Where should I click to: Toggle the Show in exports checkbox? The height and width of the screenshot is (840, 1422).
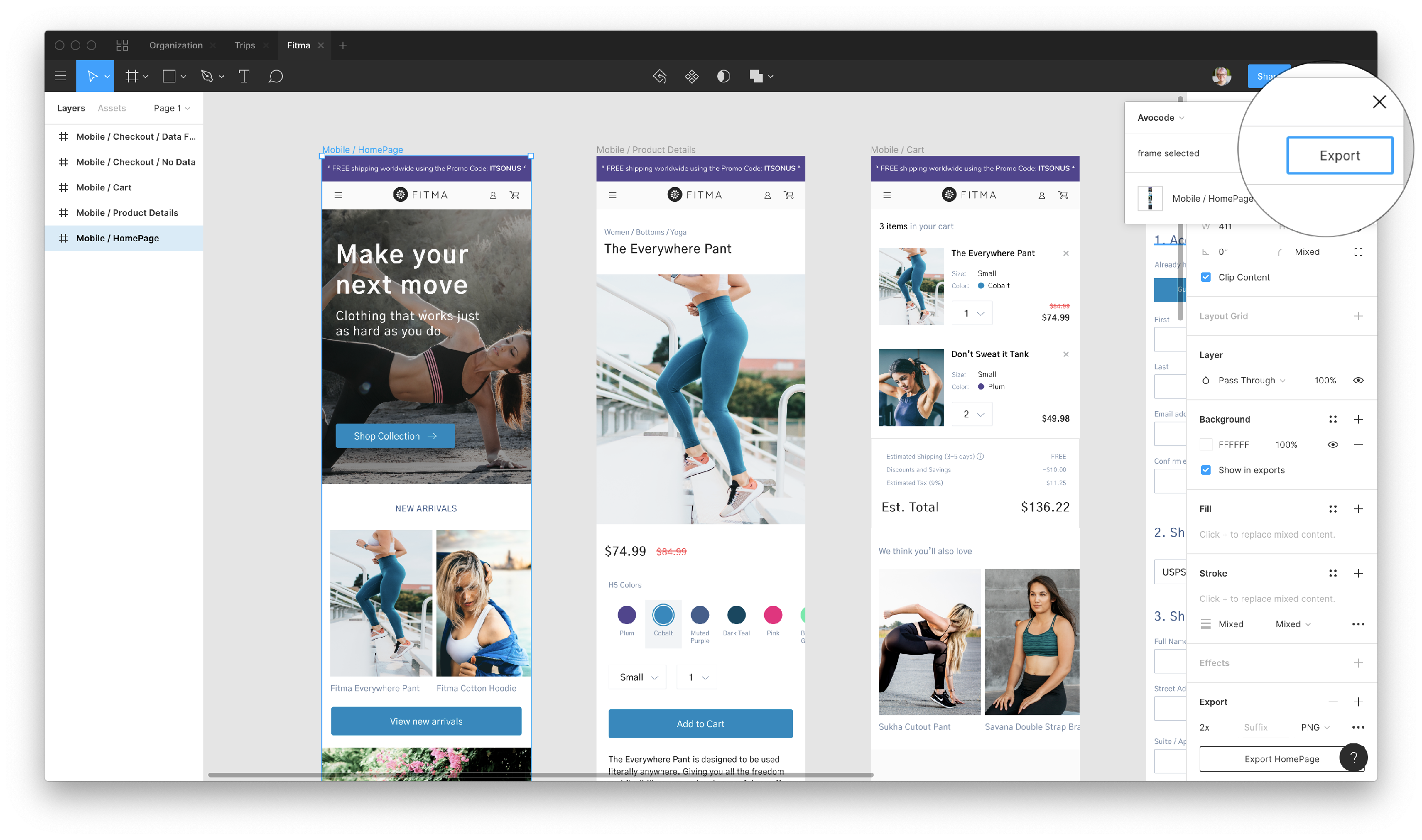point(1206,470)
